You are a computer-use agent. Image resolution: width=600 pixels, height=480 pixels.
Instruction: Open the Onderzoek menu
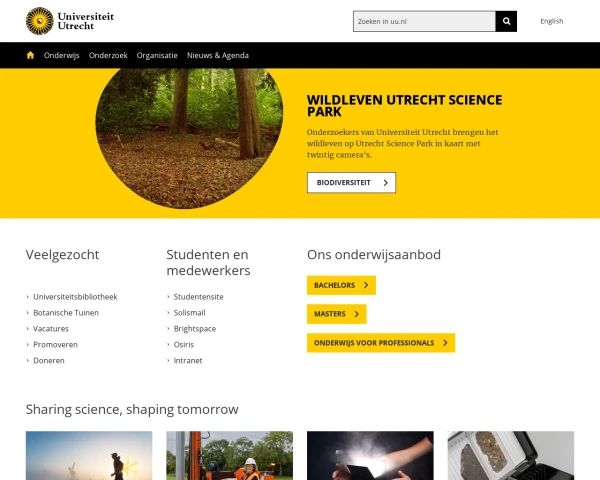pos(108,56)
